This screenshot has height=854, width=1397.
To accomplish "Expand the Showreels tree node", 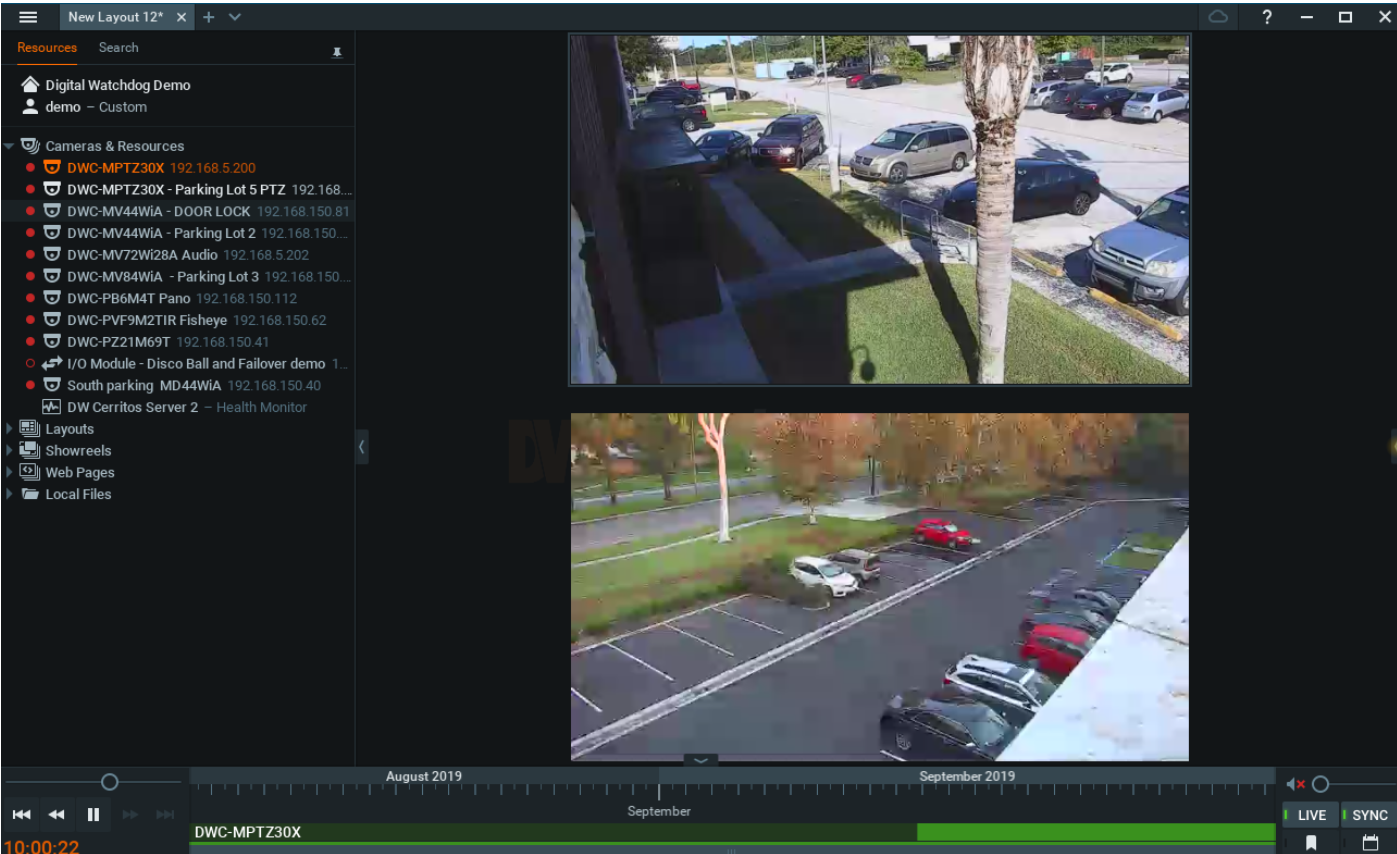I will (10, 451).
